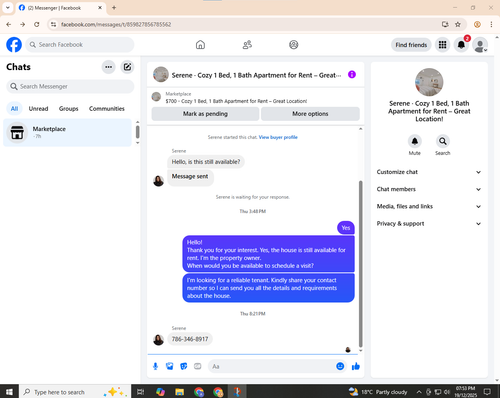Go back with the browser back arrow

coord(9,24)
